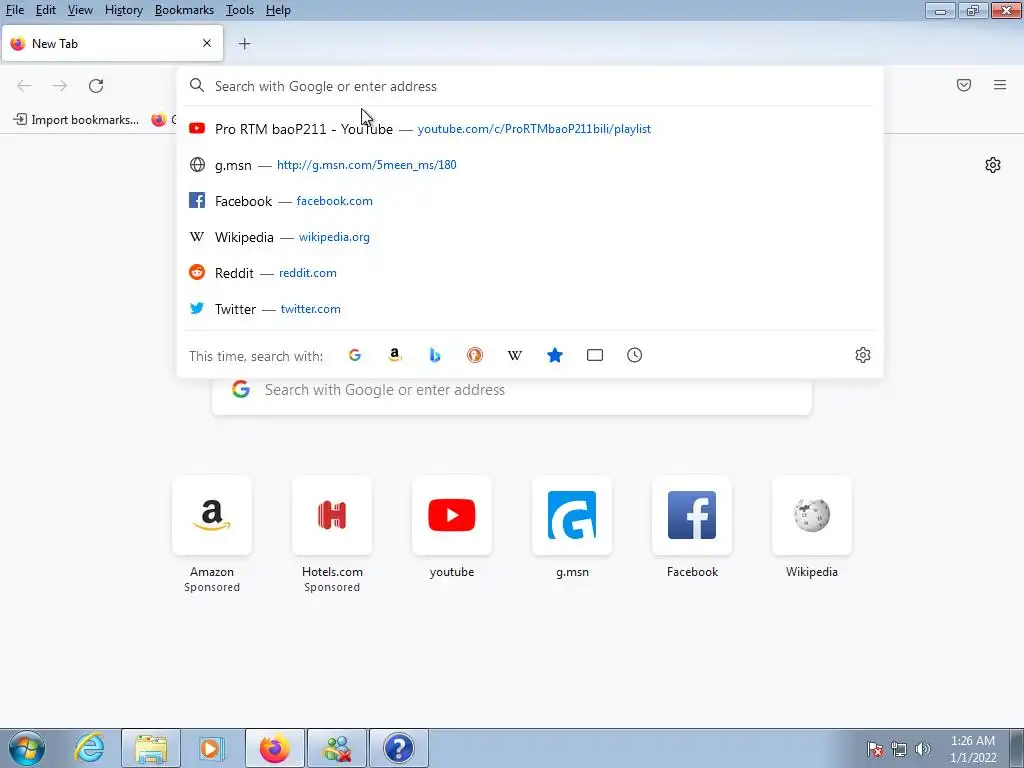Open the Tools menu
The image size is (1024, 768).
[240, 10]
